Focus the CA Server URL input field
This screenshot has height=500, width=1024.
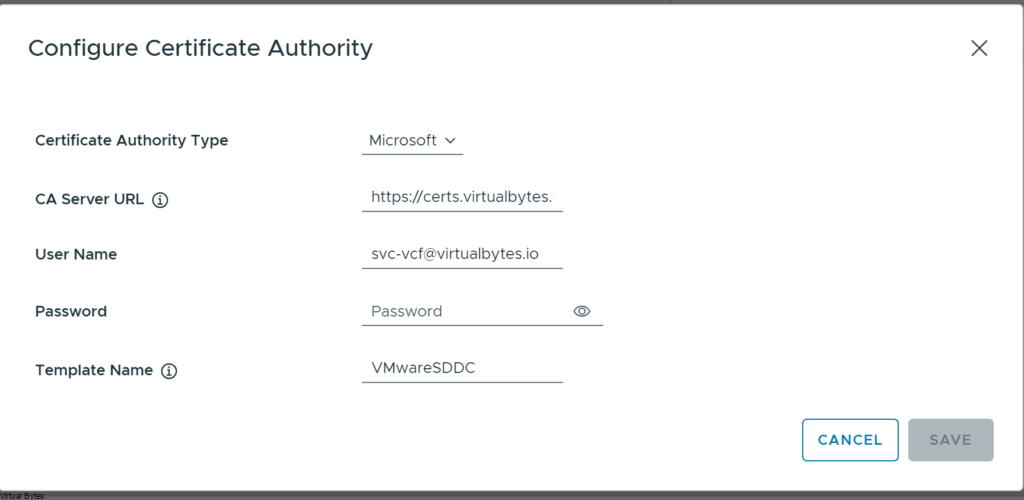pos(462,198)
